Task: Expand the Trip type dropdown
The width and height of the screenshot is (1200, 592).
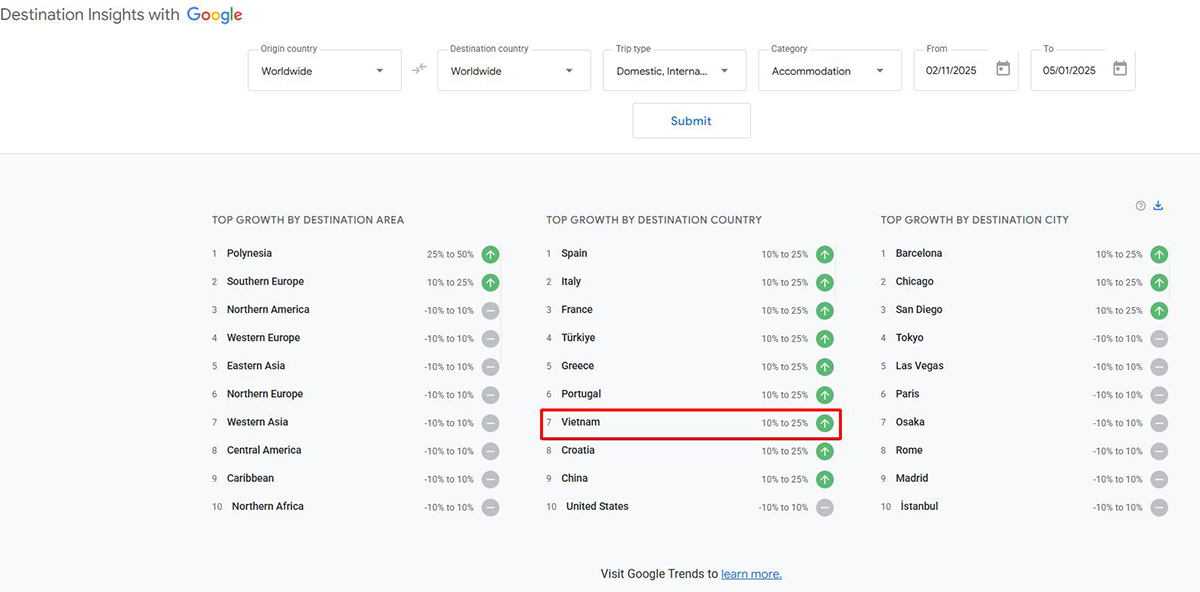Action: tap(674, 70)
